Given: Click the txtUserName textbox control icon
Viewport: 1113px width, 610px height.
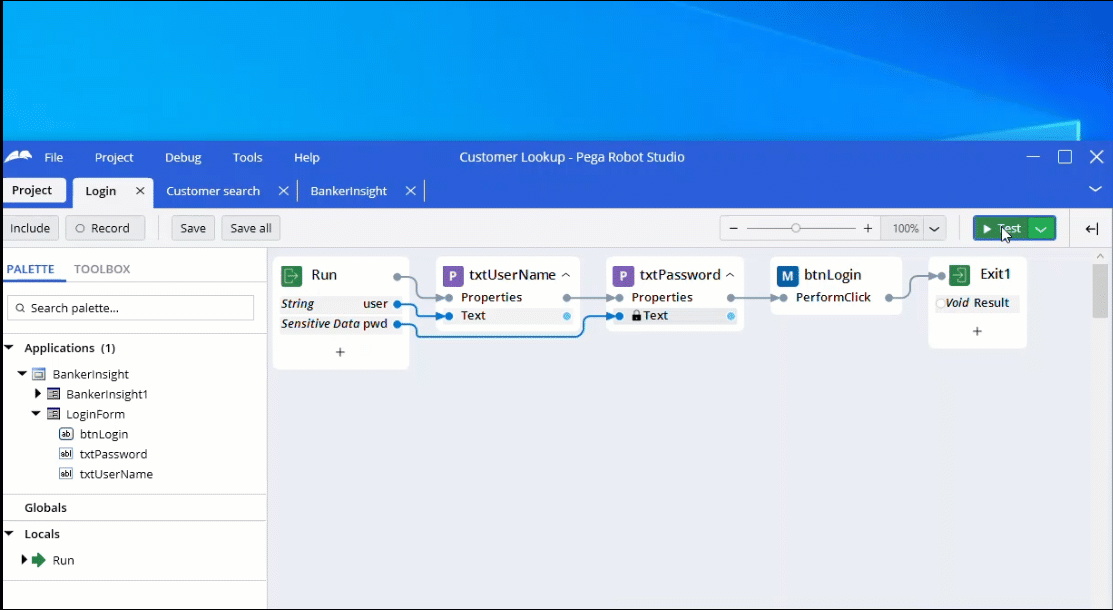Looking at the screenshot, I should [66, 474].
